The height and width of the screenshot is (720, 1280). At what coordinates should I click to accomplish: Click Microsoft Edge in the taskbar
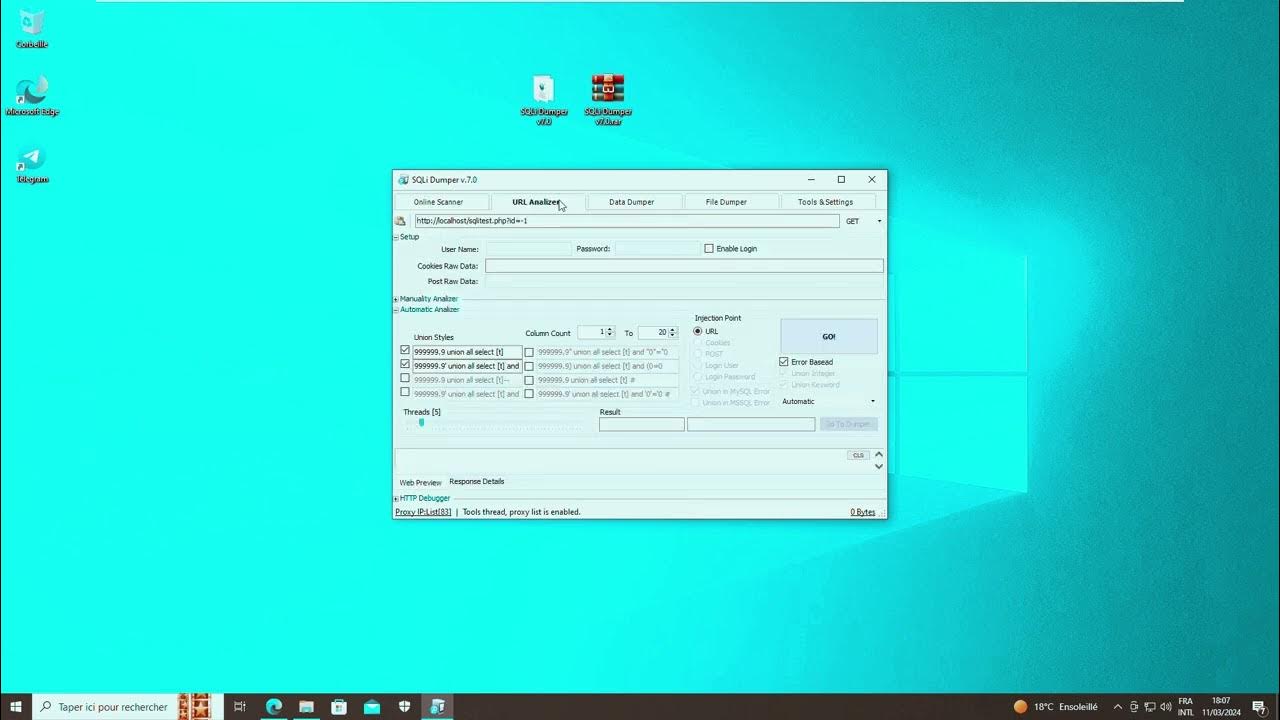coord(273,707)
